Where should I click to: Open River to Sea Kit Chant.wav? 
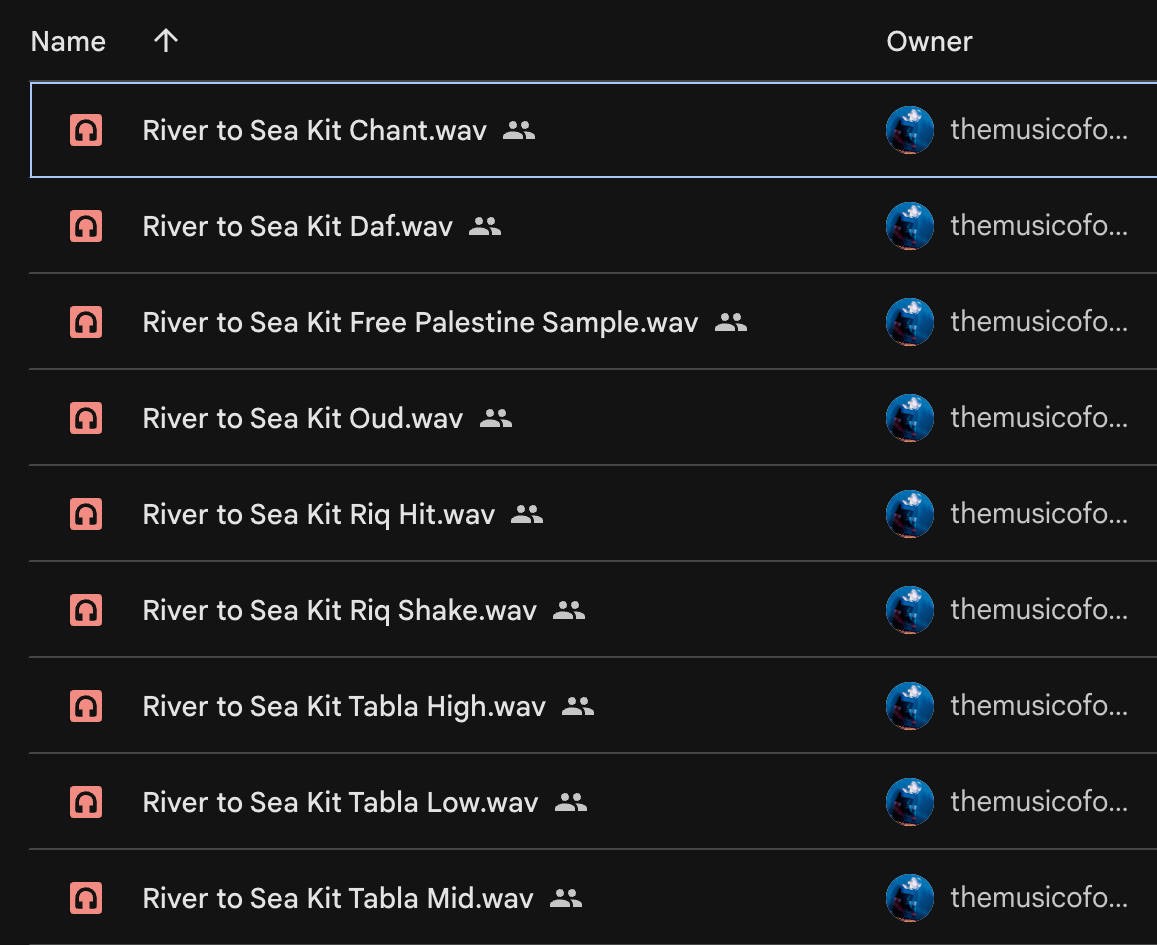[314, 130]
